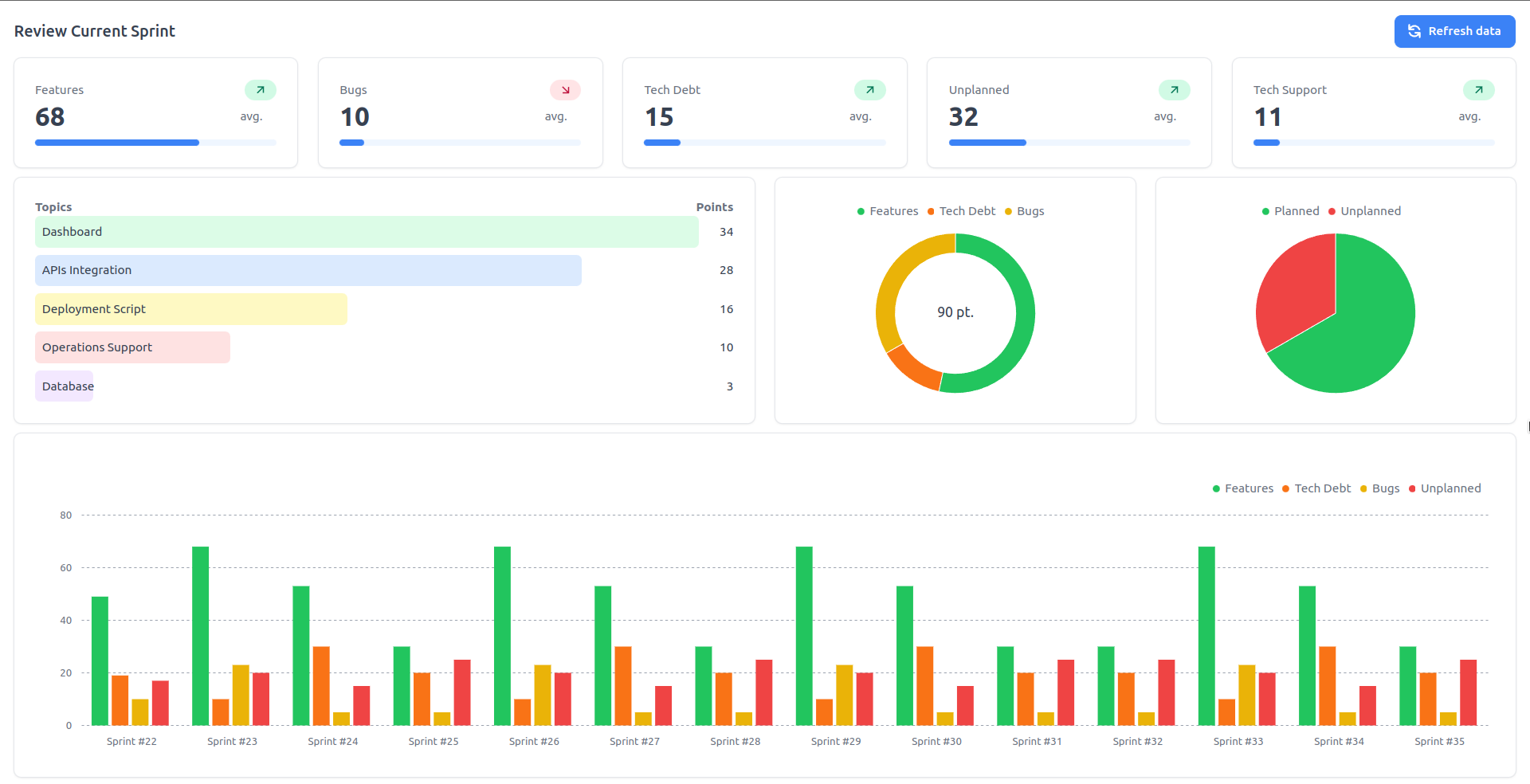Click the Bugs value 10
Viewport: 1530px width, 784px height.
[x=355, y=117]
